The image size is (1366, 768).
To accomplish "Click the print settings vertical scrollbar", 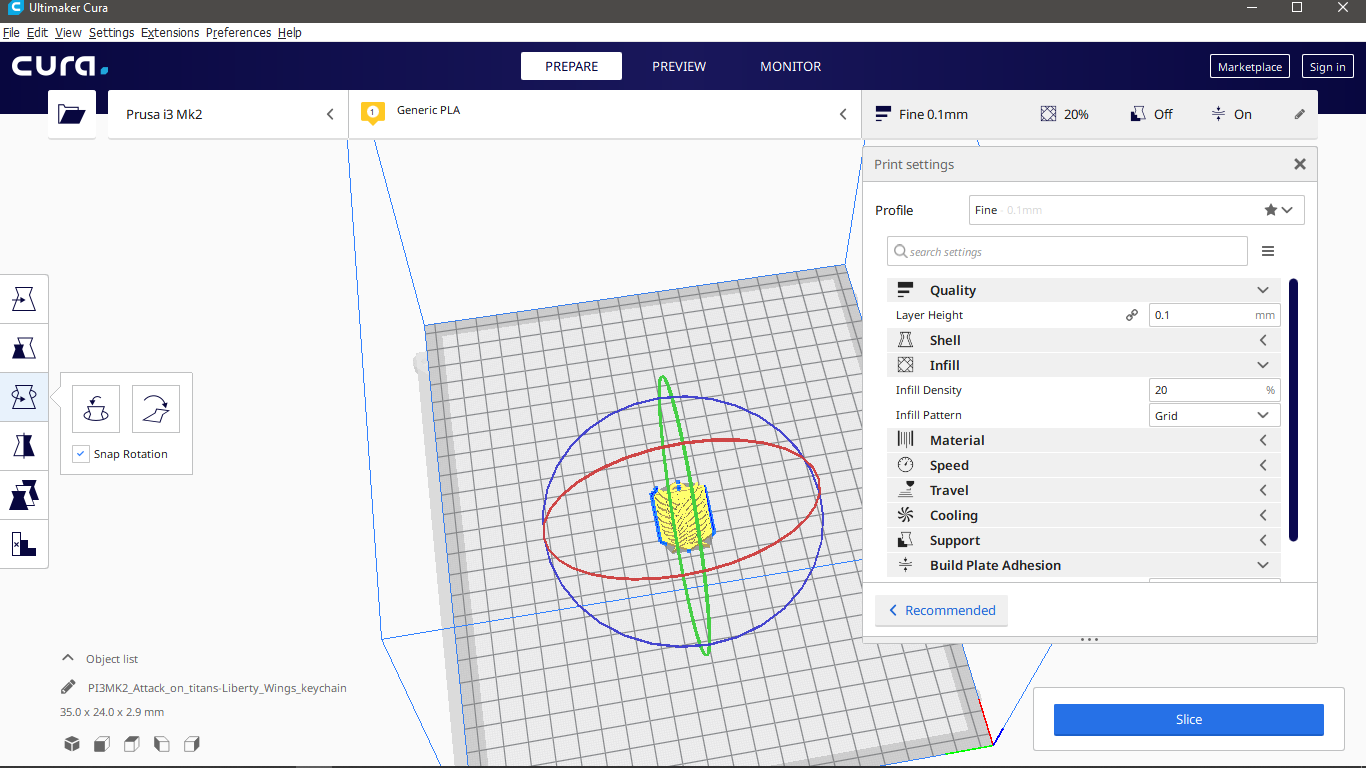I will [1293, 410].
